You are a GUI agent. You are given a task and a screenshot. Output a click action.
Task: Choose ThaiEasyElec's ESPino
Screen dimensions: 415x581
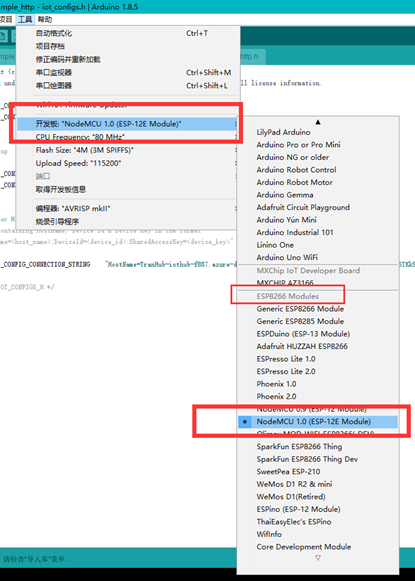[318, 522]
